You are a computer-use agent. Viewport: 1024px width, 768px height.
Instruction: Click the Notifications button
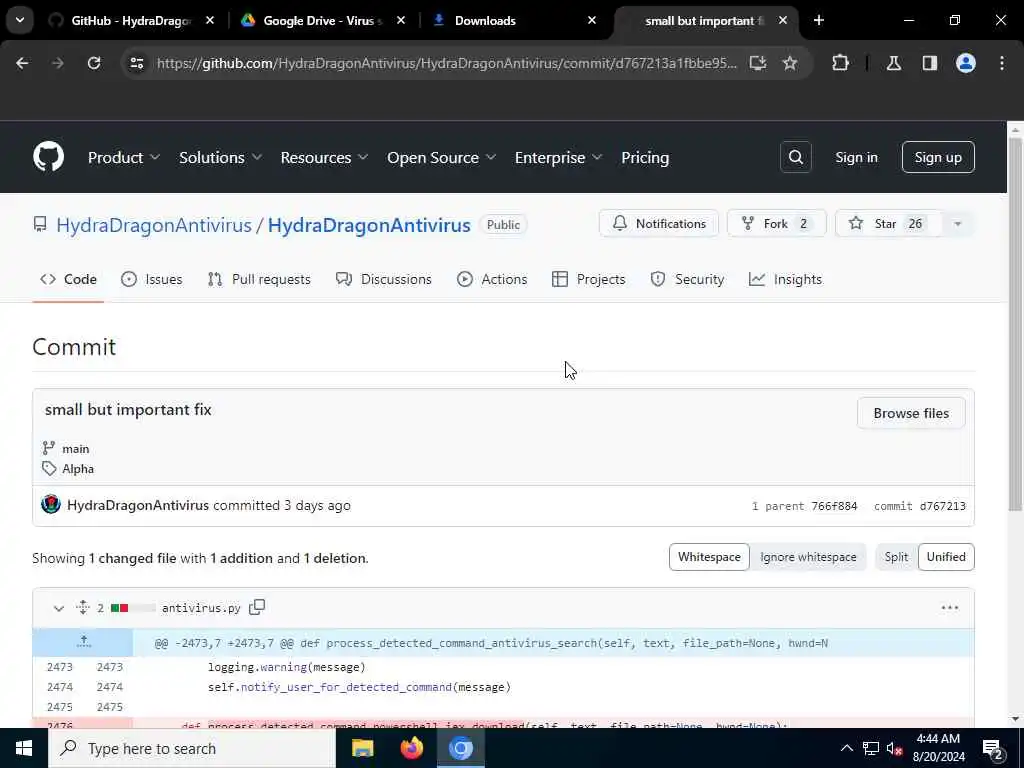pos(659,224)
